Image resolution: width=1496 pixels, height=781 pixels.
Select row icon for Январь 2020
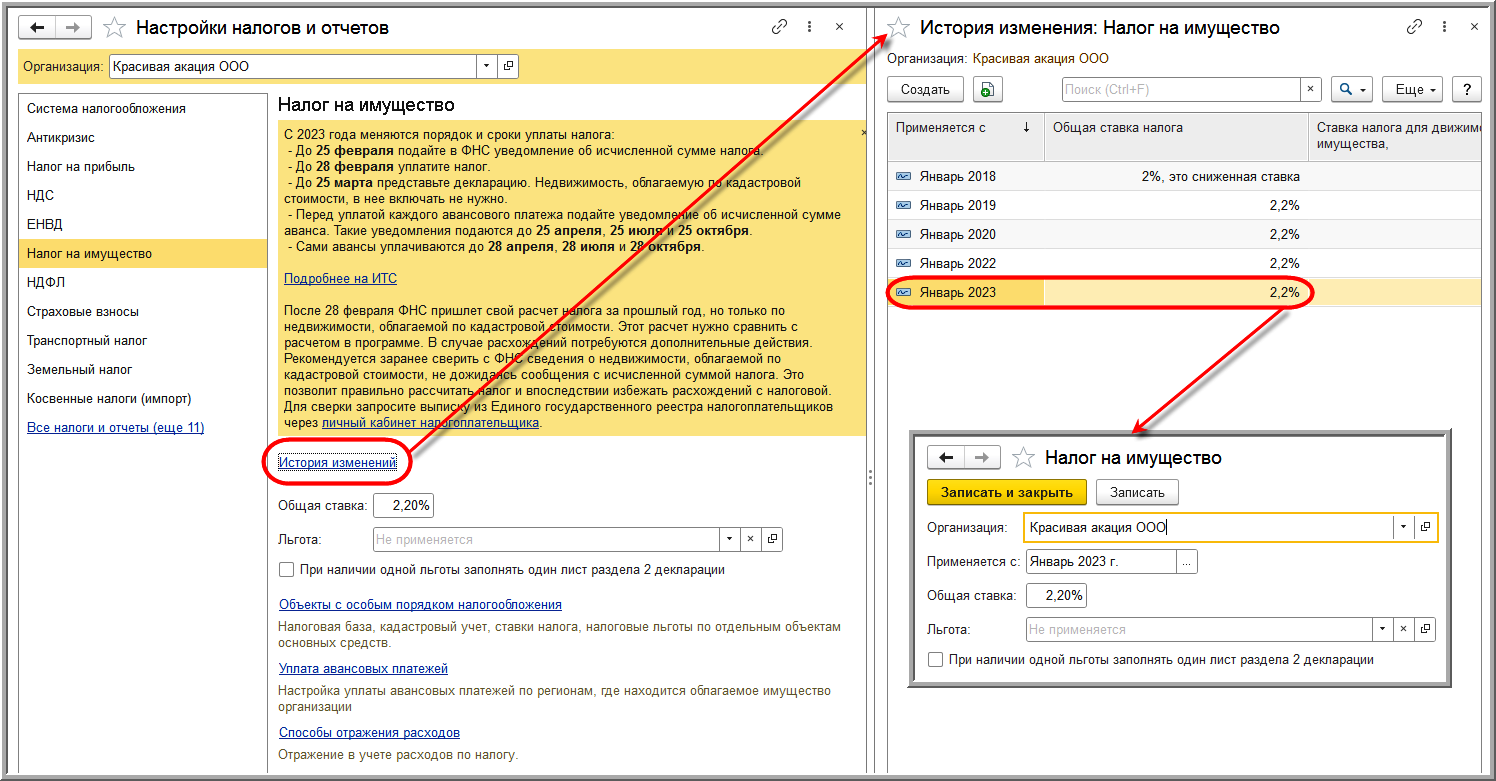[904, 234]
